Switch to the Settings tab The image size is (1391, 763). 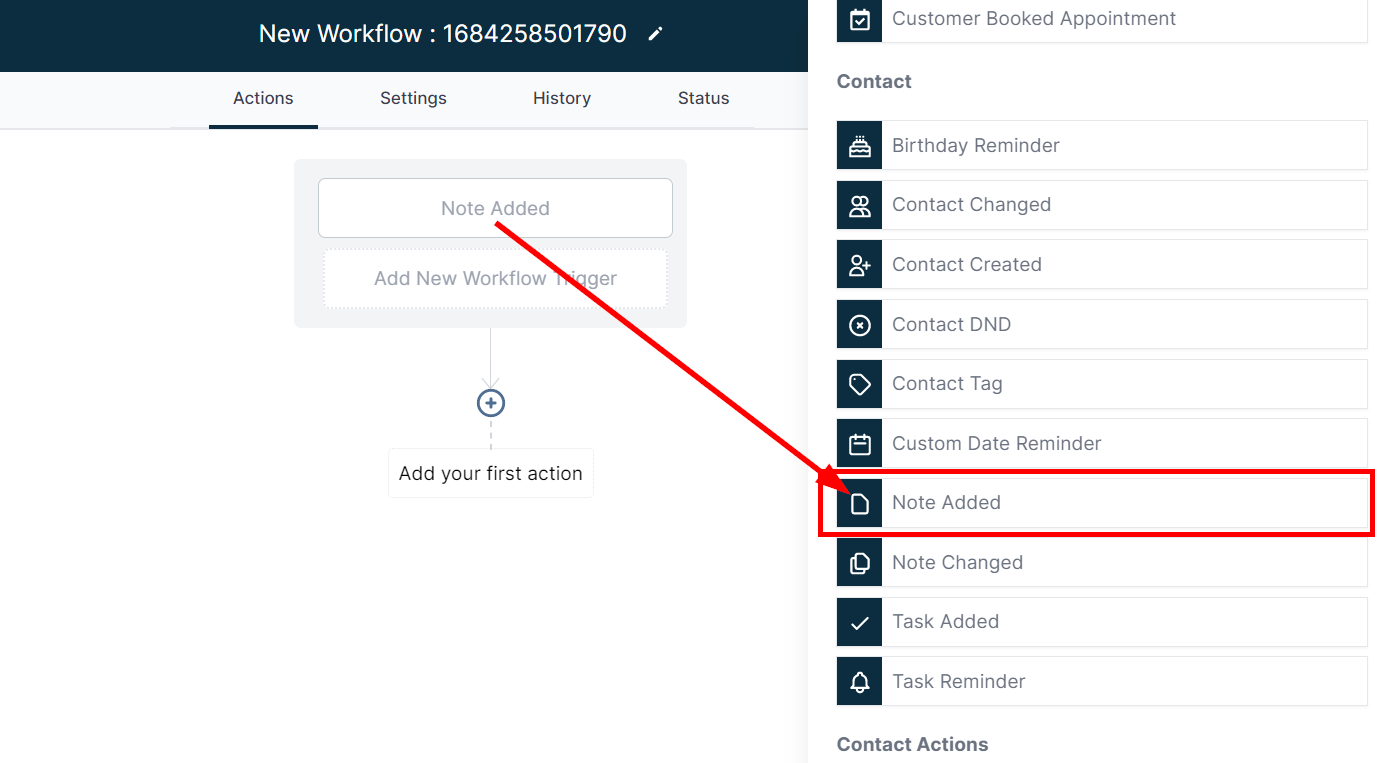tap(413, 98)
